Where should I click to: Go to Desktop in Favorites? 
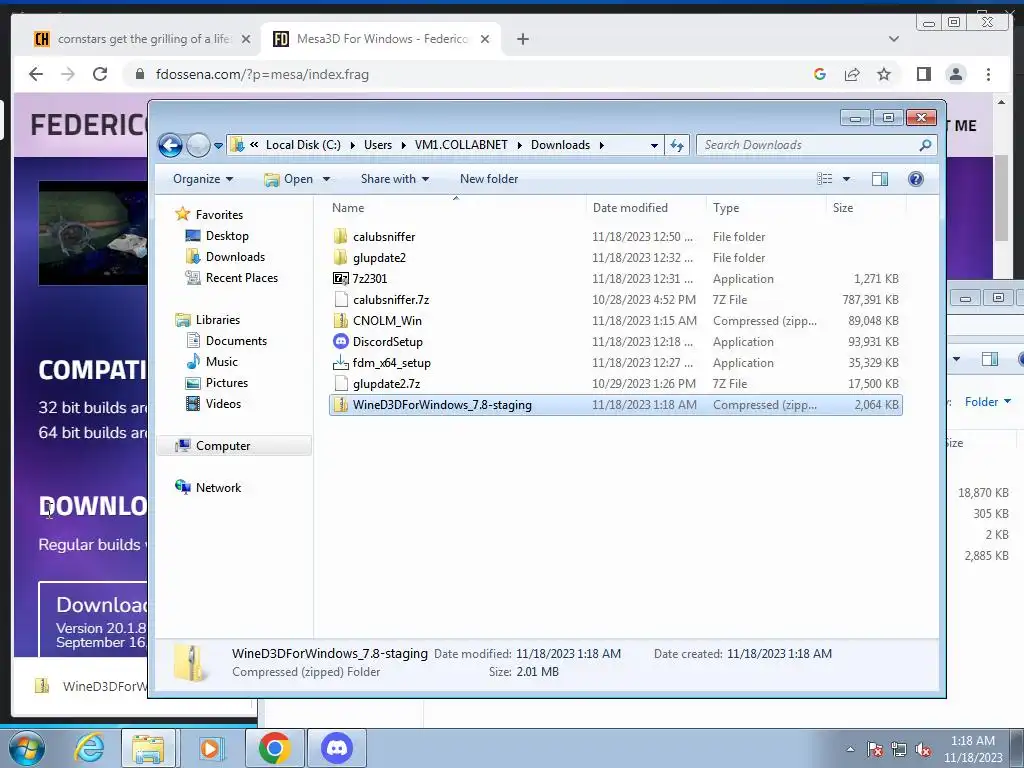(227, 236)
